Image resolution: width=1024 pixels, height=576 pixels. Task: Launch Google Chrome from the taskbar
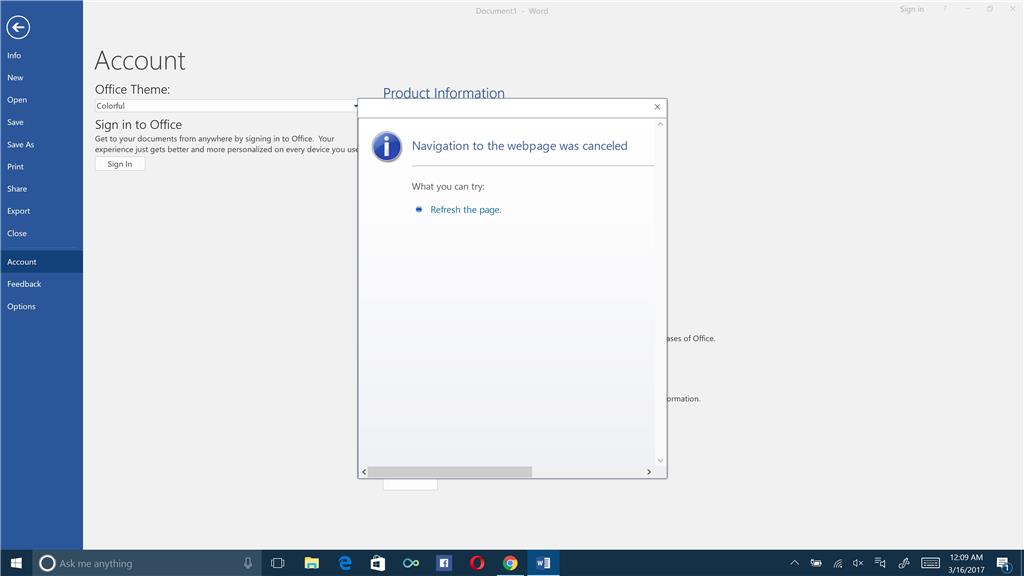point(510,563)
